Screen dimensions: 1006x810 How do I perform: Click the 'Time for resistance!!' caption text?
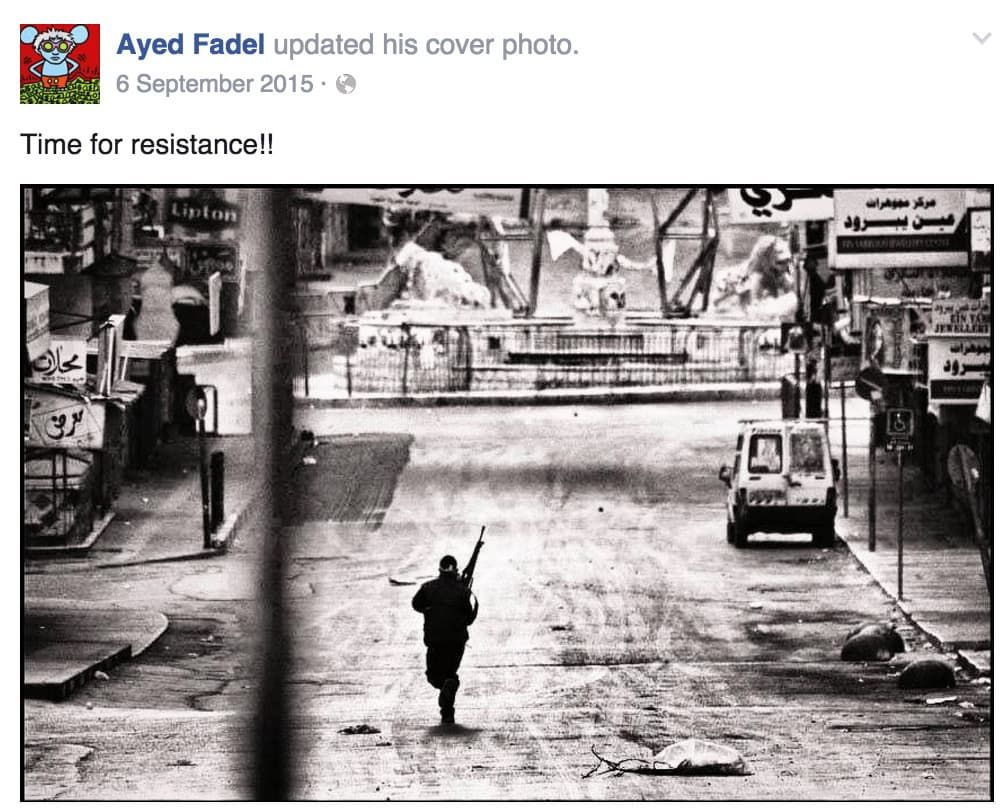(147, 144)
